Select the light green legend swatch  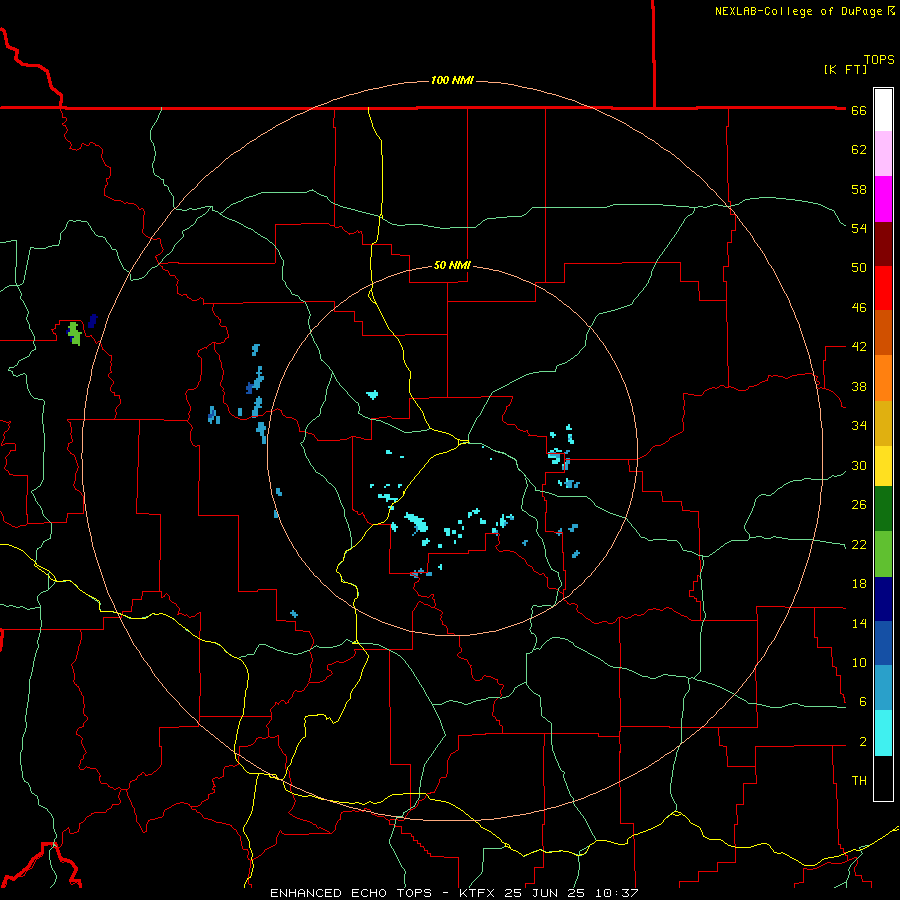(x=883, y=554)
